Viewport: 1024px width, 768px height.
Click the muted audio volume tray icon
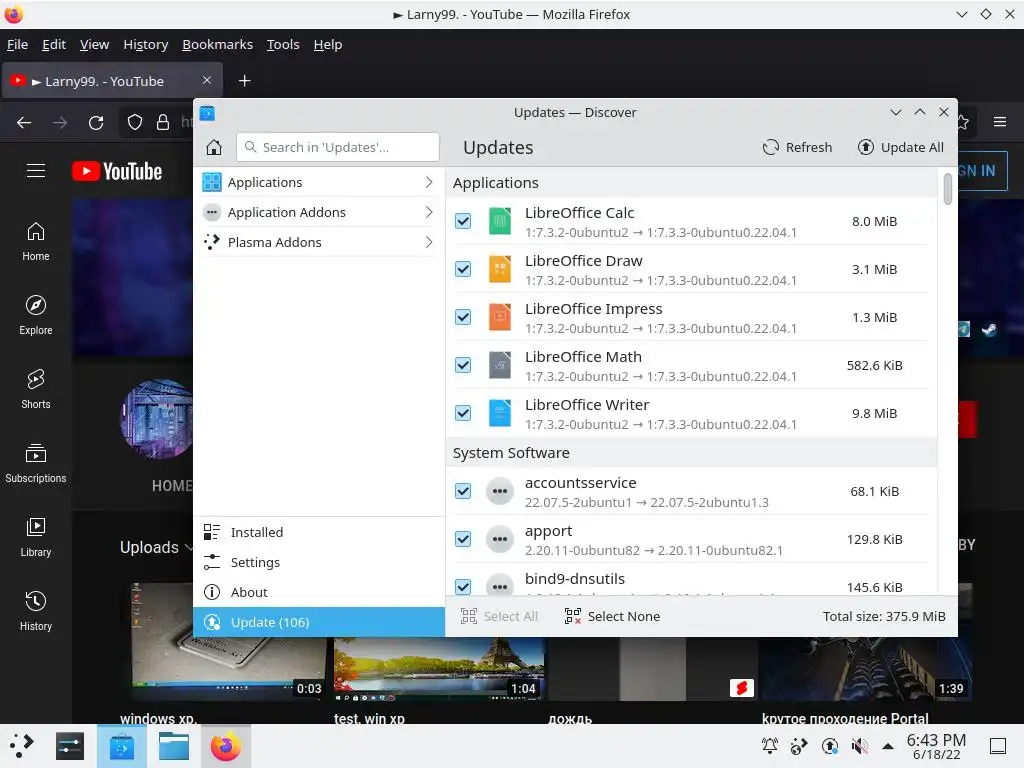click(x=859, y=746)
